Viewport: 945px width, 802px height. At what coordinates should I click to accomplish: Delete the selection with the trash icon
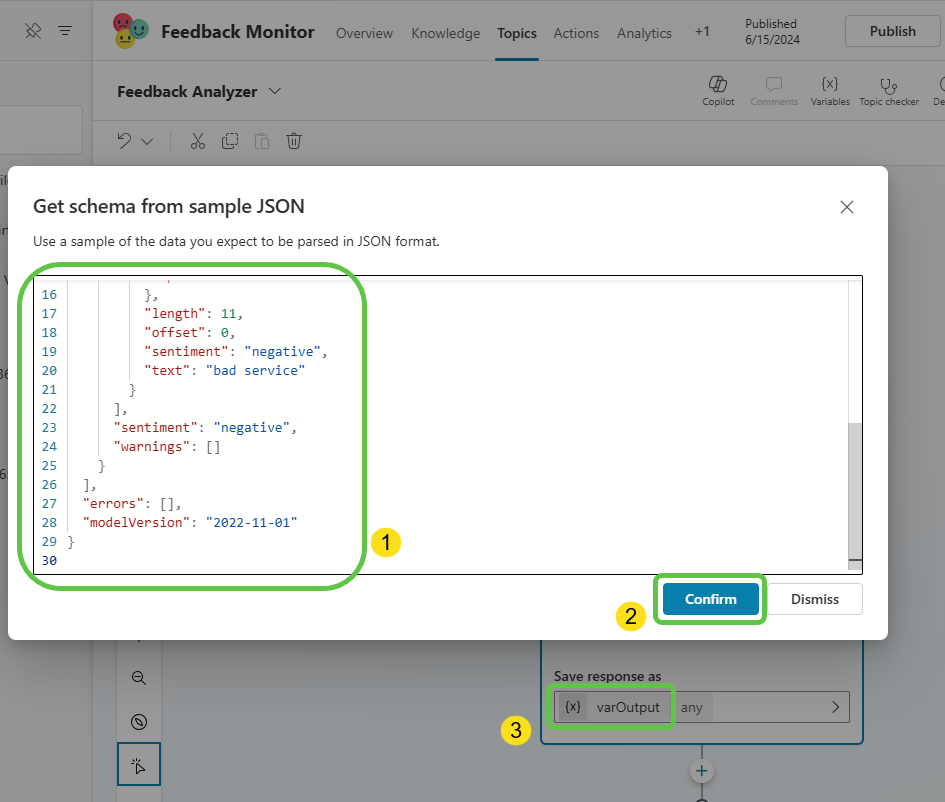(x=294, y=141)
